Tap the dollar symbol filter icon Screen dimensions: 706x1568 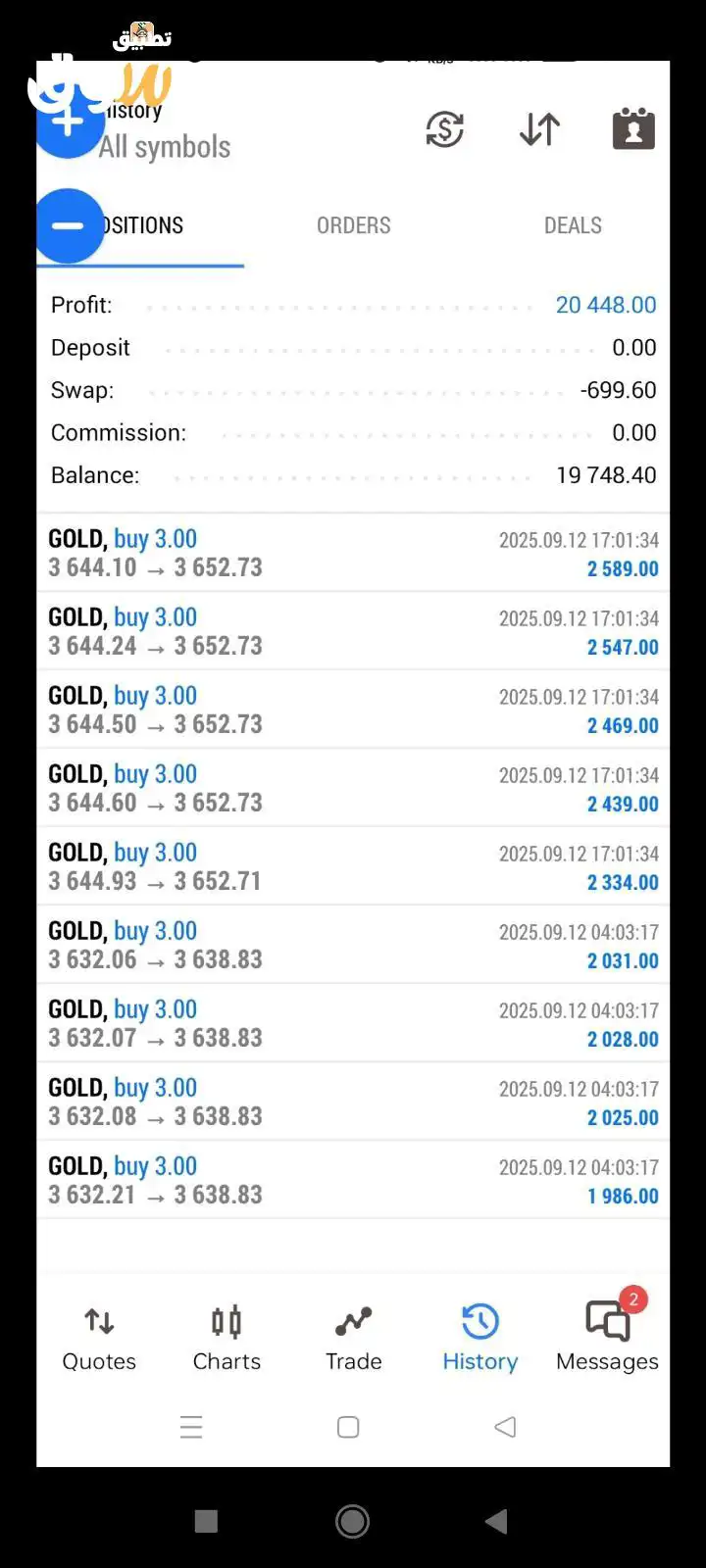[x=444, y=129]
